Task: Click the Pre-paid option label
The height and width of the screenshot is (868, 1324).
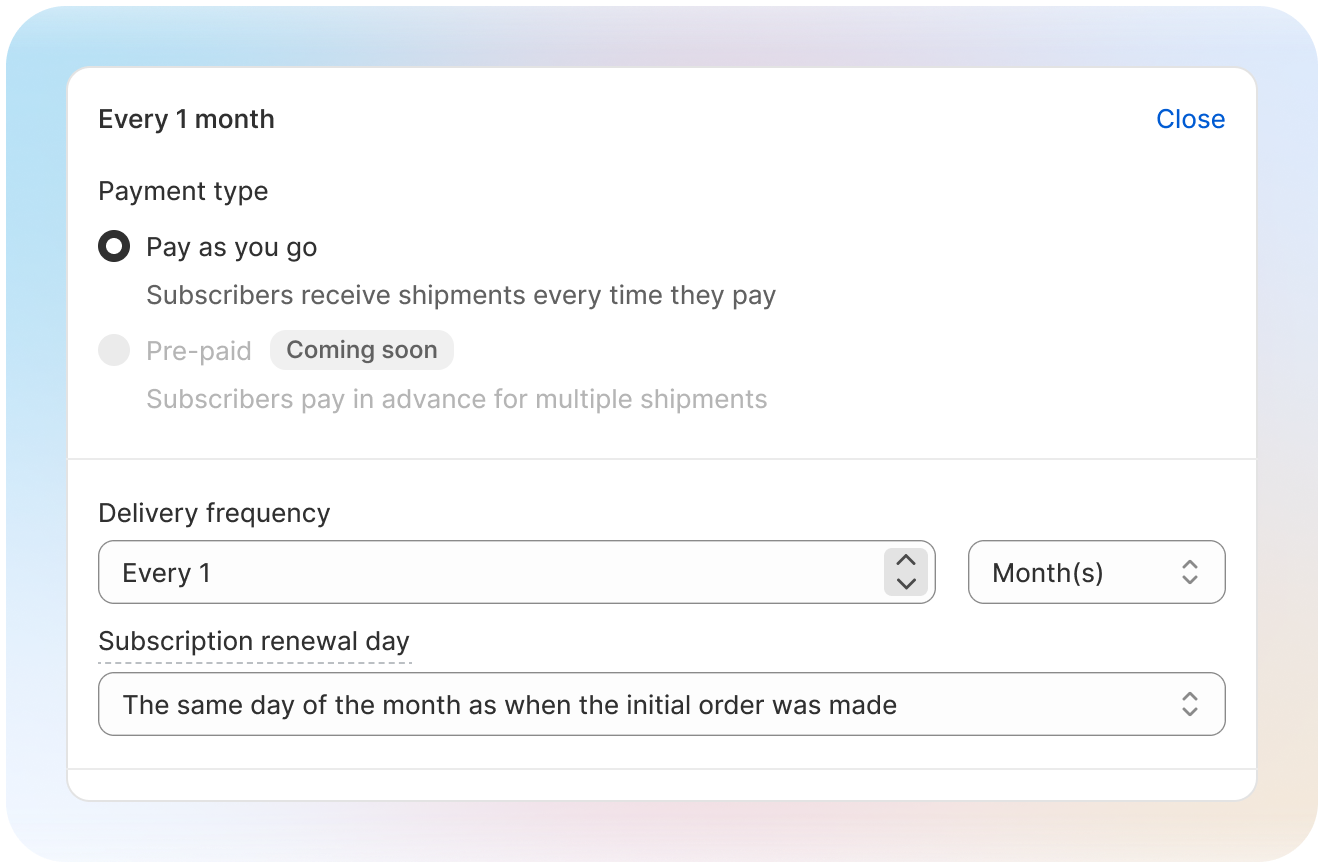Action: 198,351
